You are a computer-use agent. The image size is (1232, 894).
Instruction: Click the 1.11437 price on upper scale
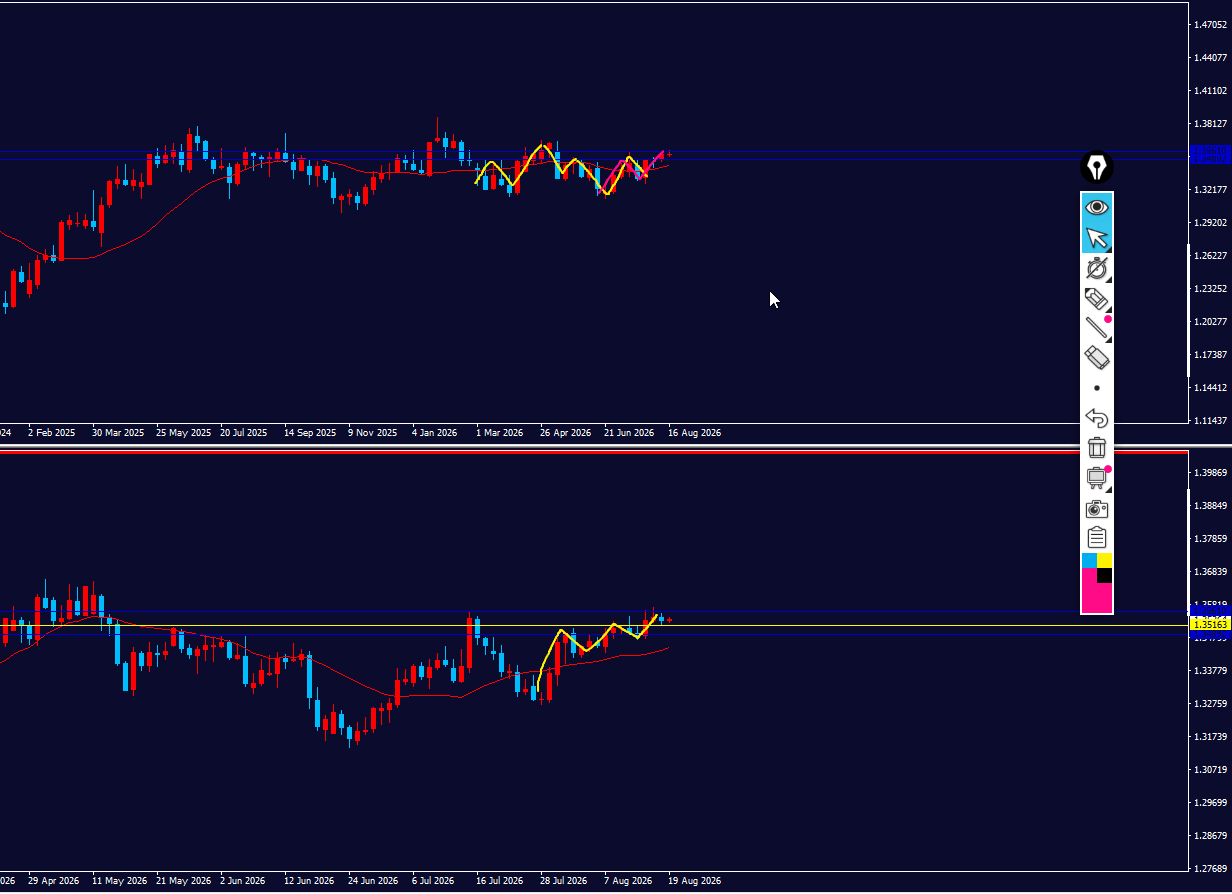coord(1210,421)
